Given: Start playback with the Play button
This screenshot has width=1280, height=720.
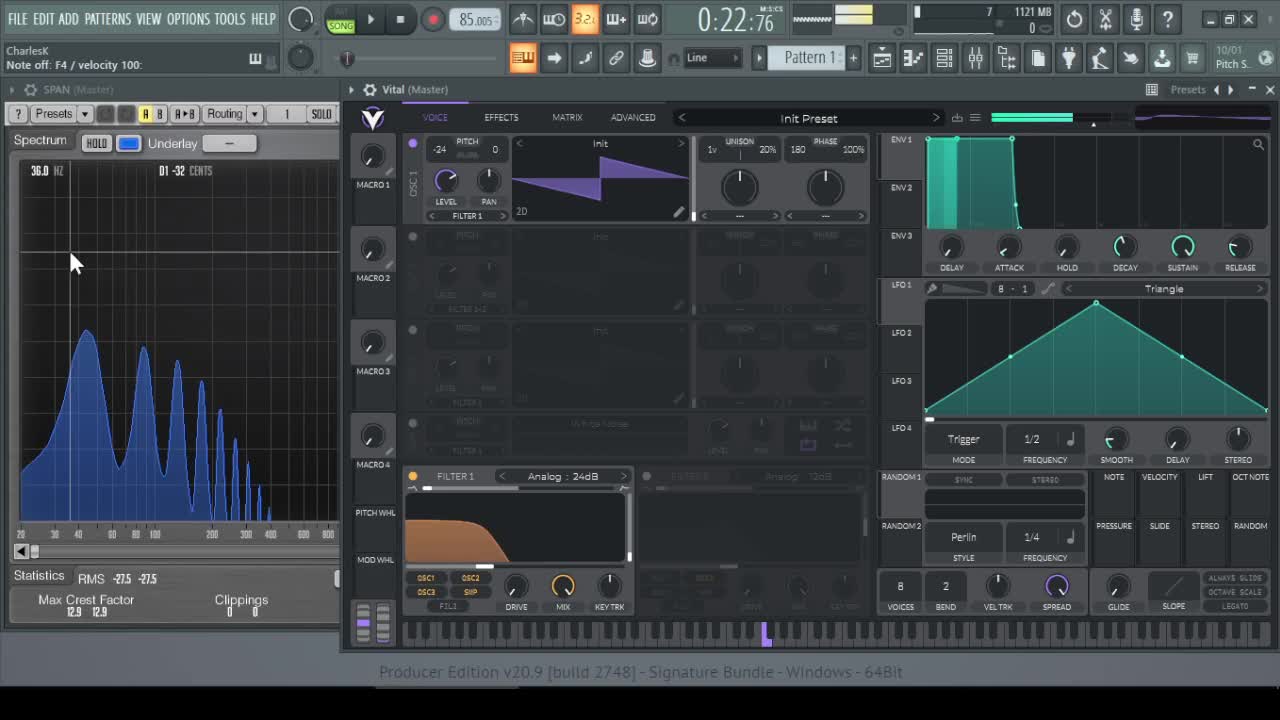Looking at the screenshot, I should click(371, 19).
